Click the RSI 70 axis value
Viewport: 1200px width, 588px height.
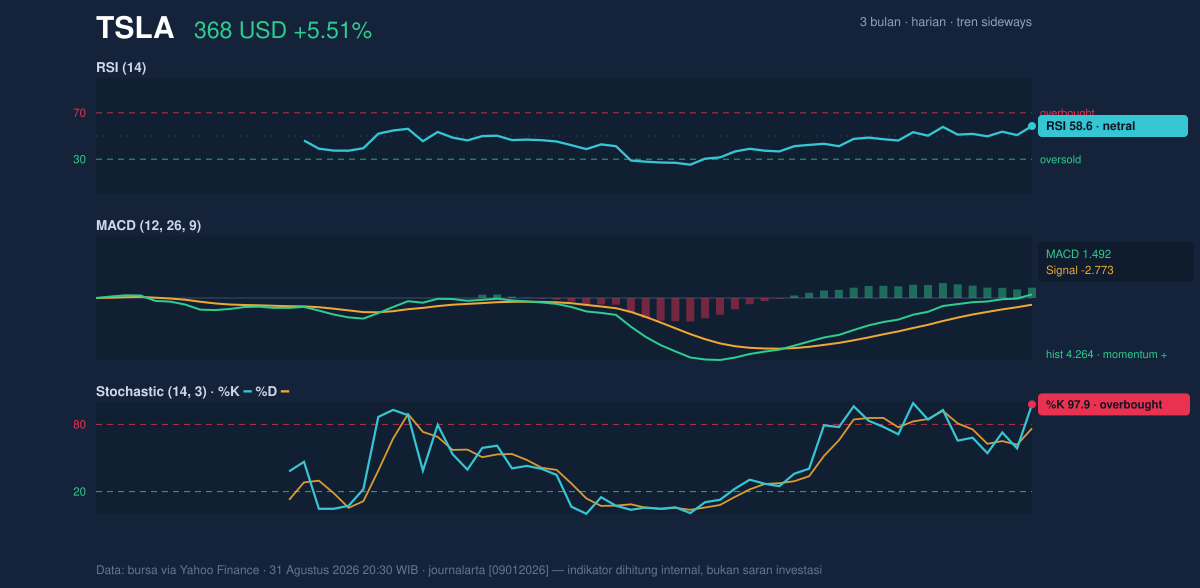coord(79,113)
